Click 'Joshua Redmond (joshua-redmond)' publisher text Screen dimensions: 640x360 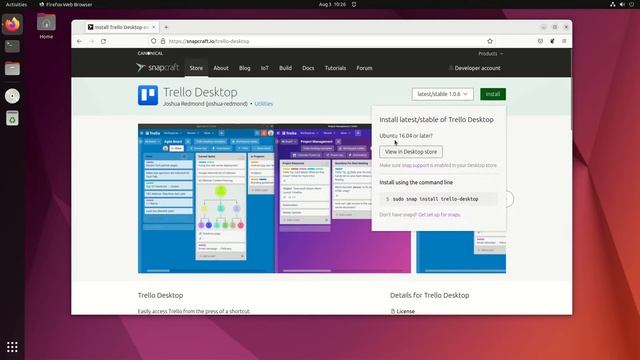[x=205, y=104]
